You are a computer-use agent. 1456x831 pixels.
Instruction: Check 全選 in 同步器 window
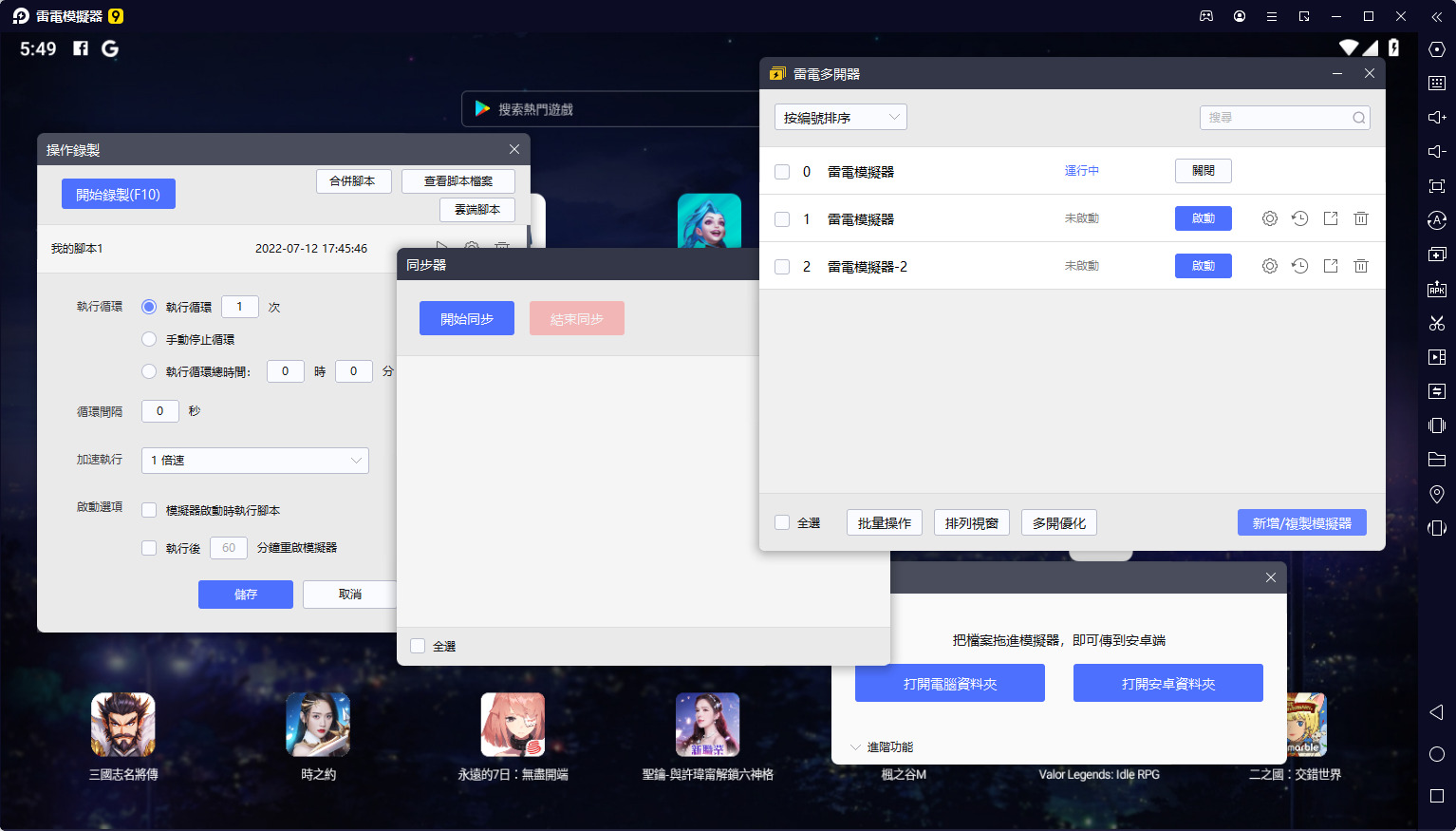(418, 646)
